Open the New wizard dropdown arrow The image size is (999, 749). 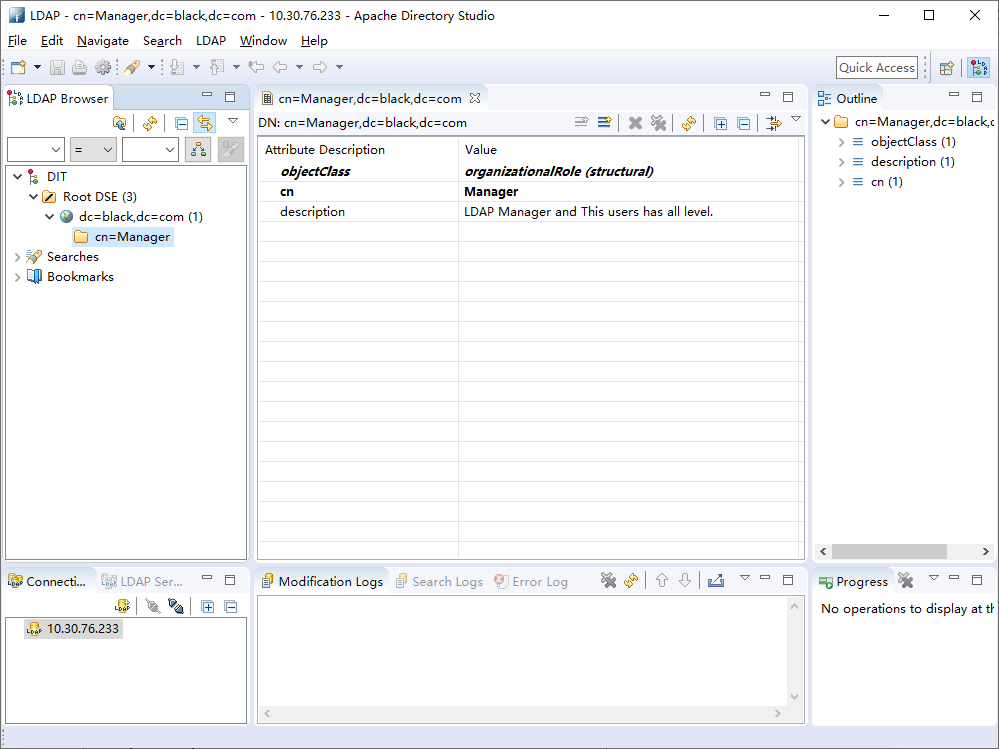pyautogui.click(x=37, y=67)
